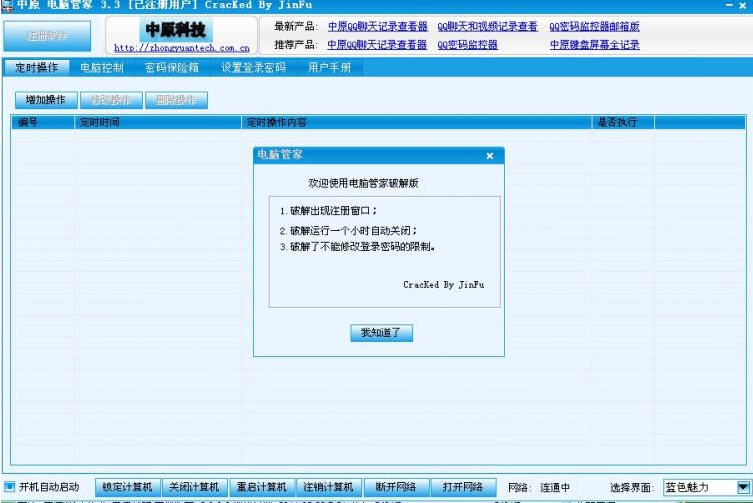Click the CracKed By JinFu text in dialog

coord(444,284)
